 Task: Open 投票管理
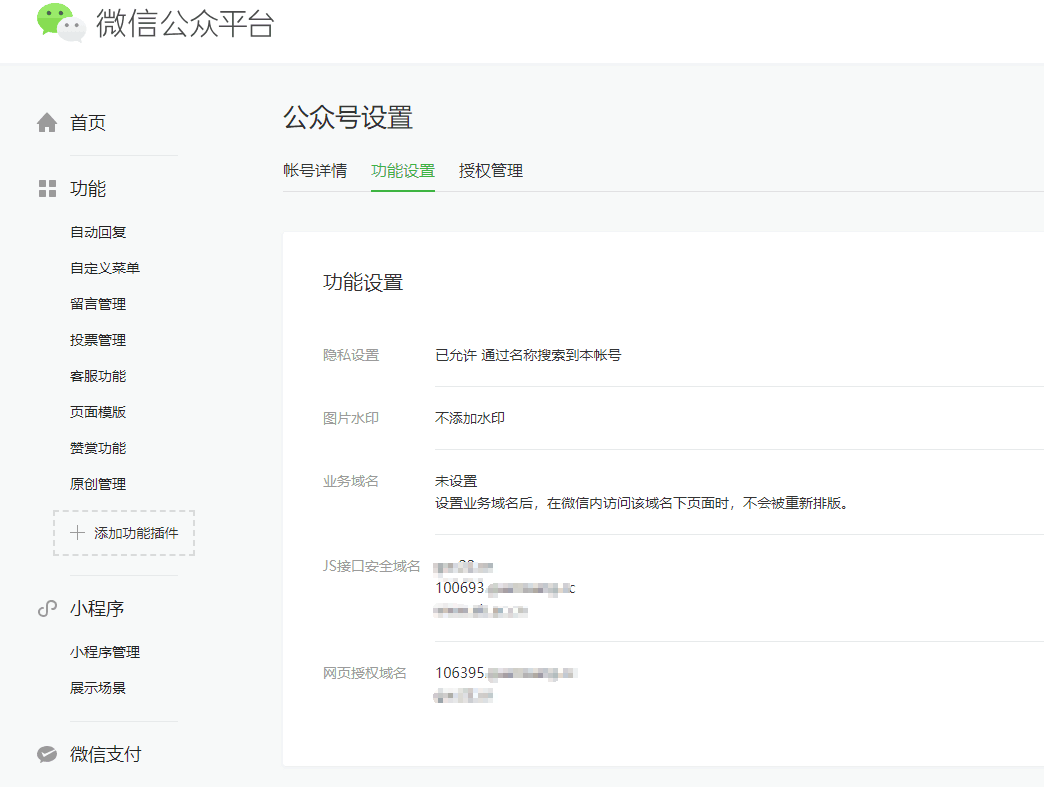(97, 339)
